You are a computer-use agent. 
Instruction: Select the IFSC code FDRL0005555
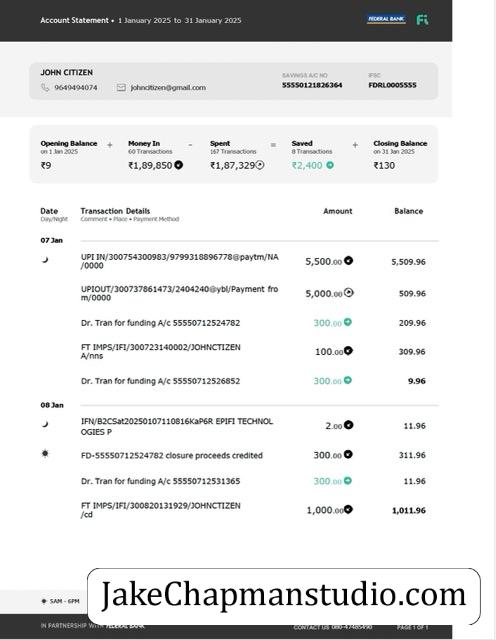point(392,85)
